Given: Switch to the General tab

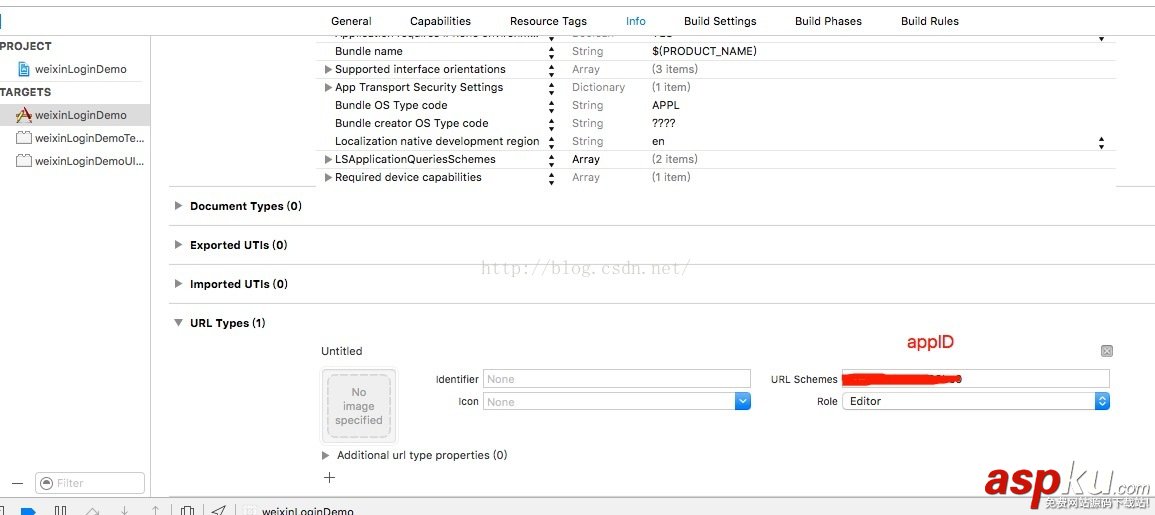Looking at the screenshot, I should tap(351, 21).
